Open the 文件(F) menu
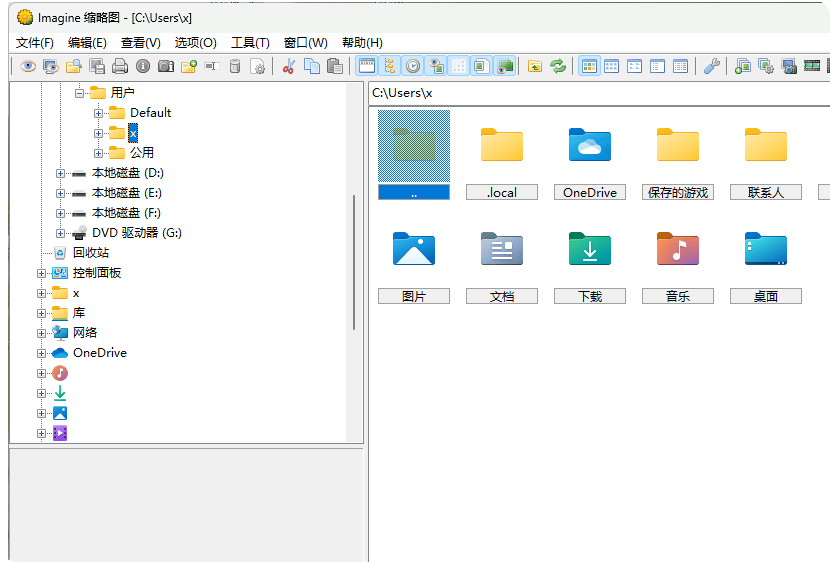The width and height of the screenshot is (830, 562). [34, 43]
